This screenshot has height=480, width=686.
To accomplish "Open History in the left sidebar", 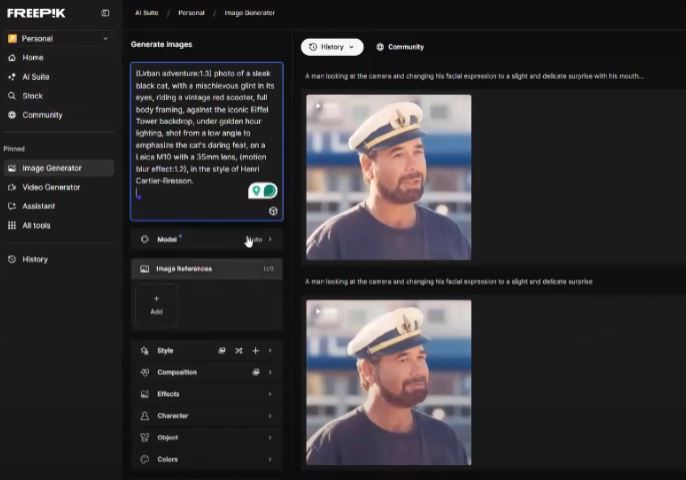I will click(34, 259).
